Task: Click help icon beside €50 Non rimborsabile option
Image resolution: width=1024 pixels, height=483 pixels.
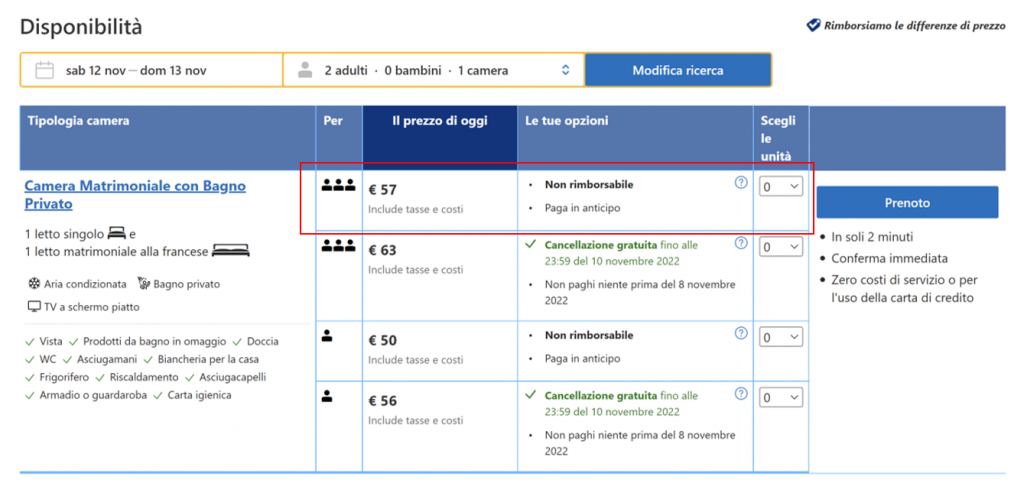Action: tap(741, 333)
